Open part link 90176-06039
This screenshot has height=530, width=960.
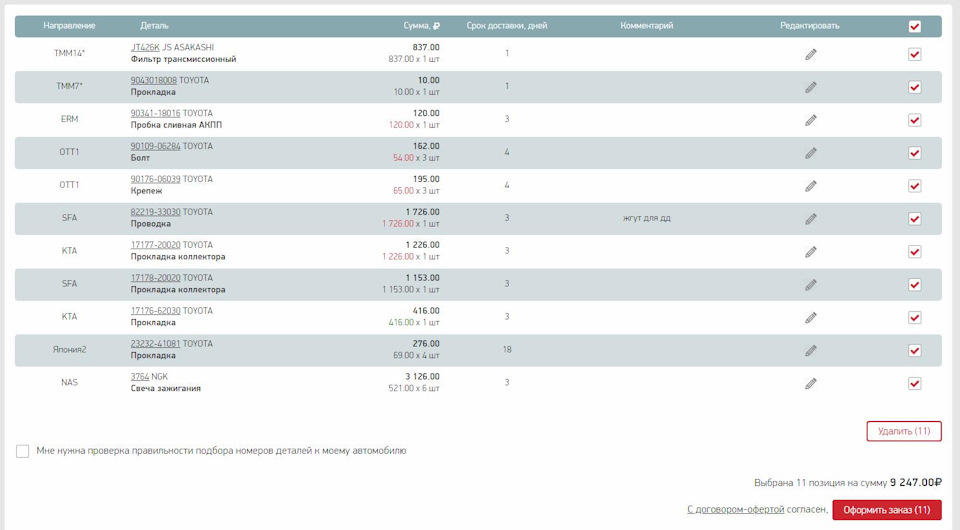(155, 179)
